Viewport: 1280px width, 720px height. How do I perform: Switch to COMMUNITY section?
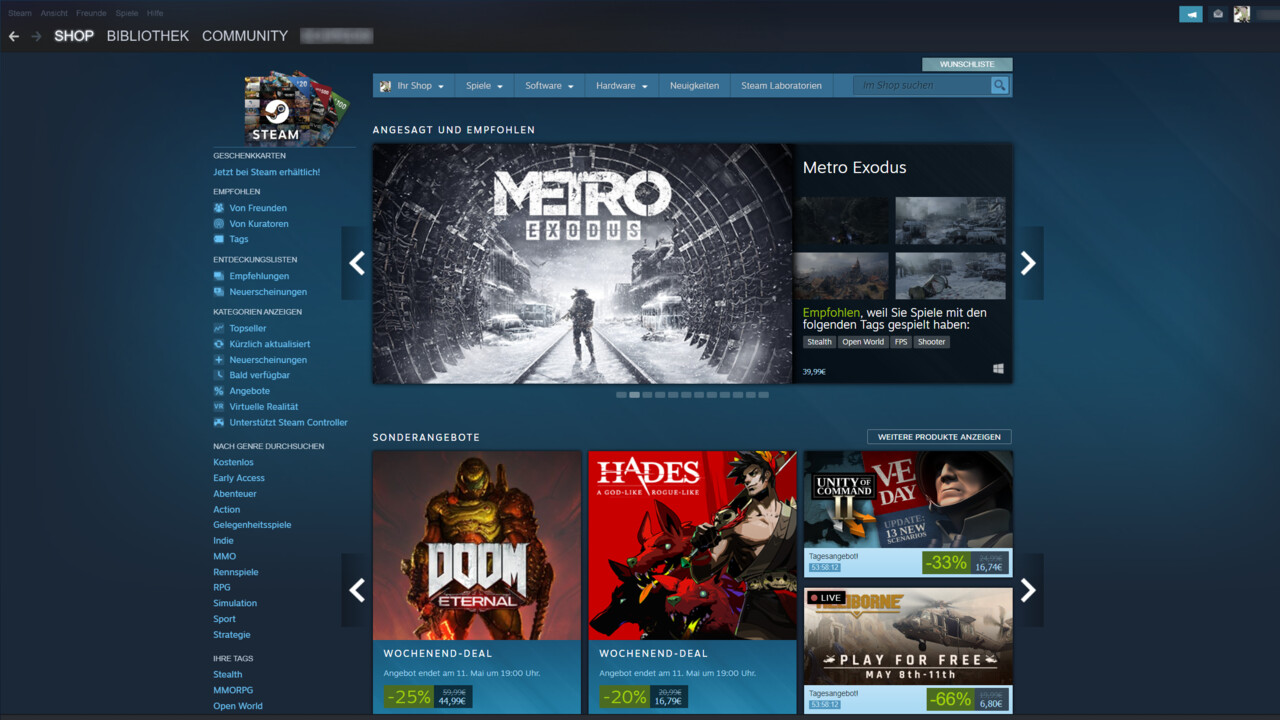pos(245,36)
